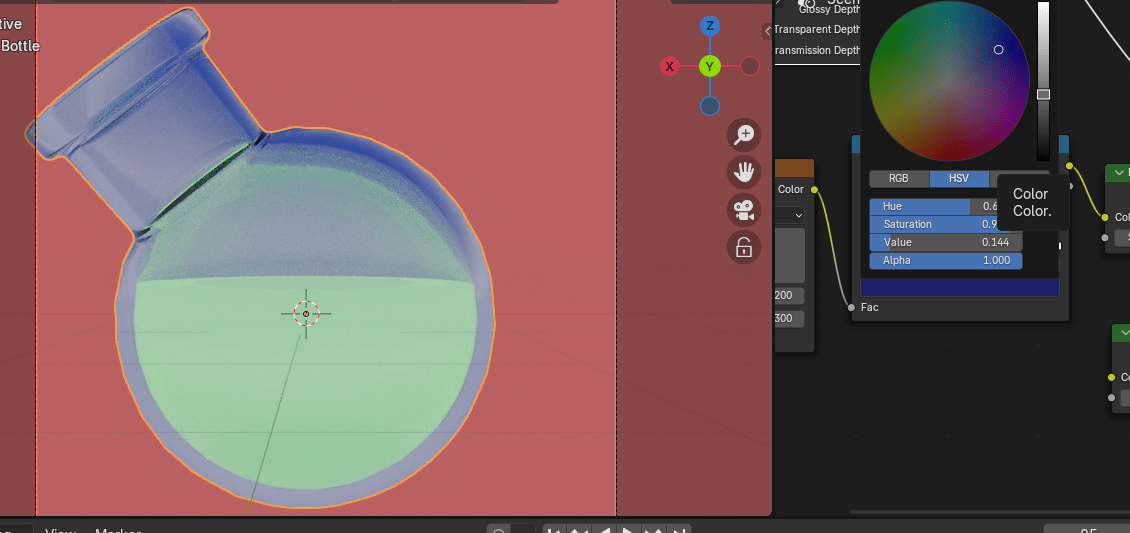Image resolution: width=1130 pixels, height=533 pixels.
Task: Select the pan hand viewport icon
Action: 744,172
